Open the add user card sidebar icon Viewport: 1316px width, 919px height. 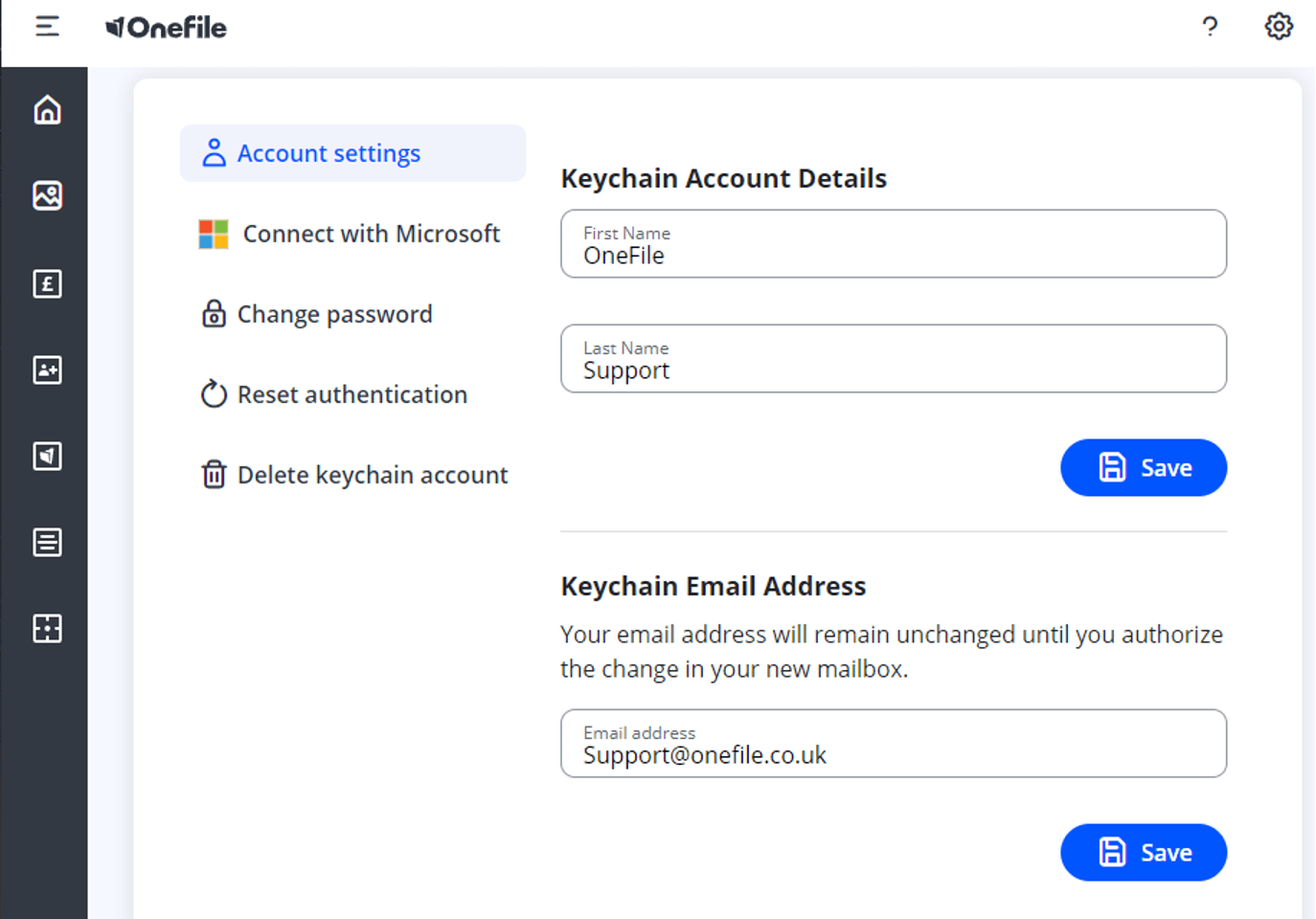pyautogui.click(x=47, y=370)
